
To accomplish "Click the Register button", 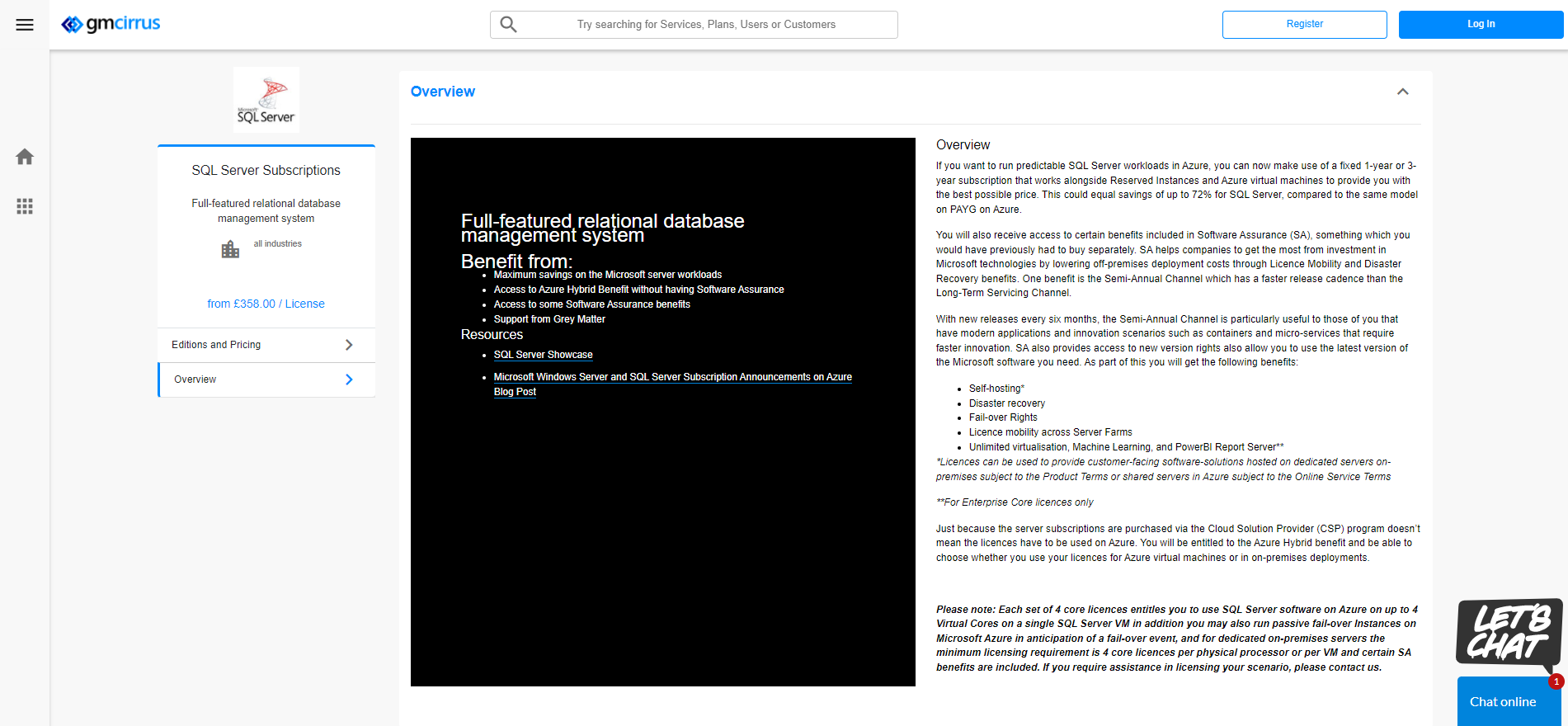I will (x=1305, y=25).
